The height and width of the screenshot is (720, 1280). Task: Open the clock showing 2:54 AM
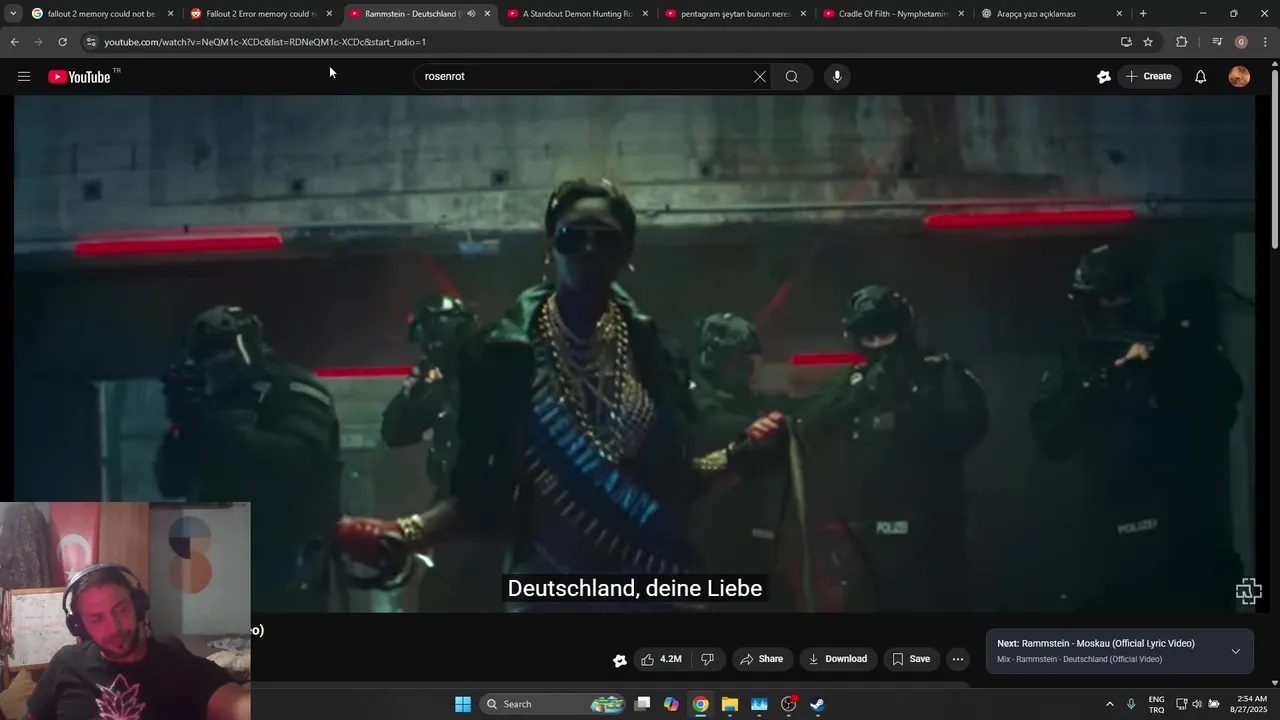1252,704
